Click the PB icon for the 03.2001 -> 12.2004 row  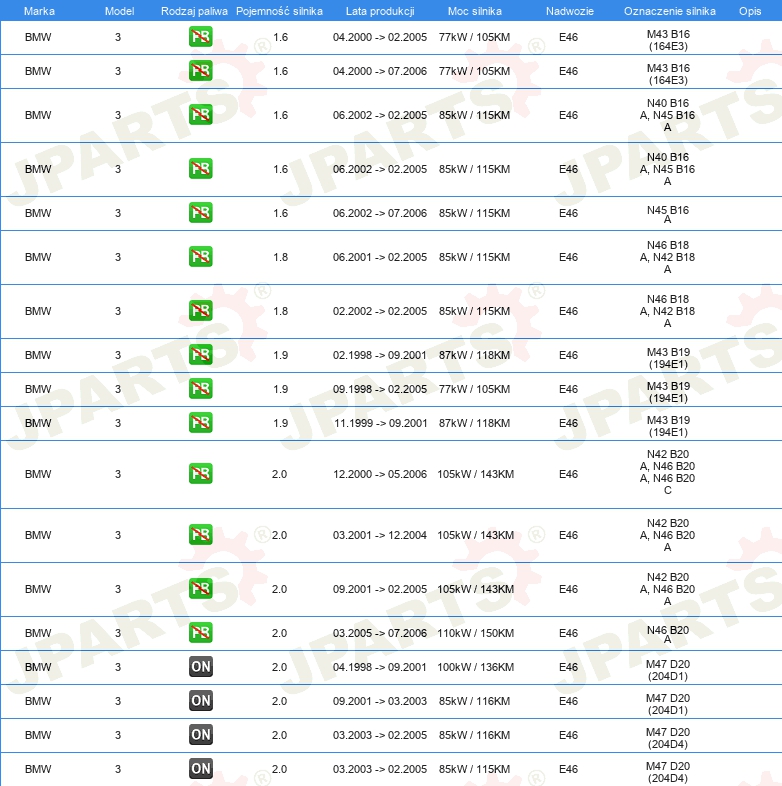[x=201, y=535]
